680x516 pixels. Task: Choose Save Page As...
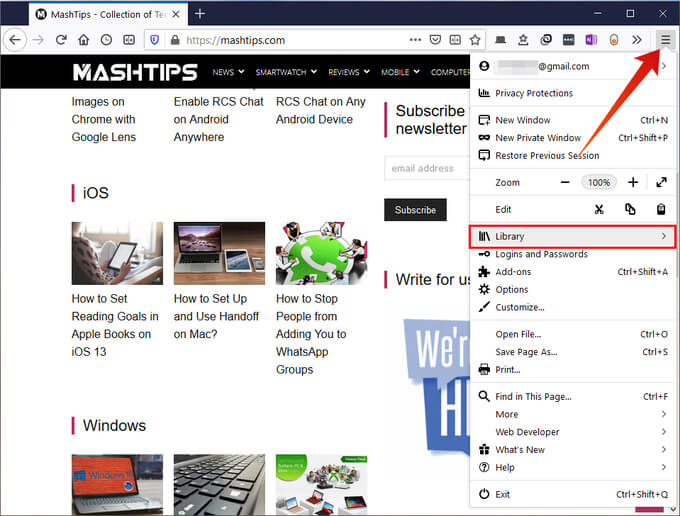point(572,352)
